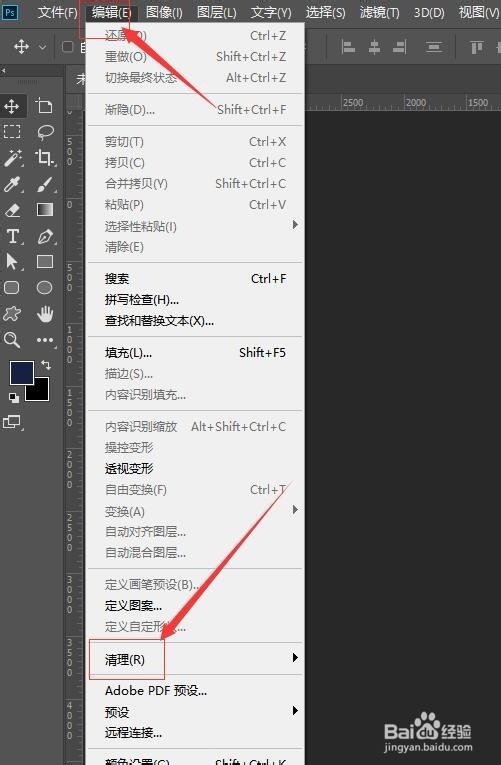Select the Pen tool

(45, 236)
